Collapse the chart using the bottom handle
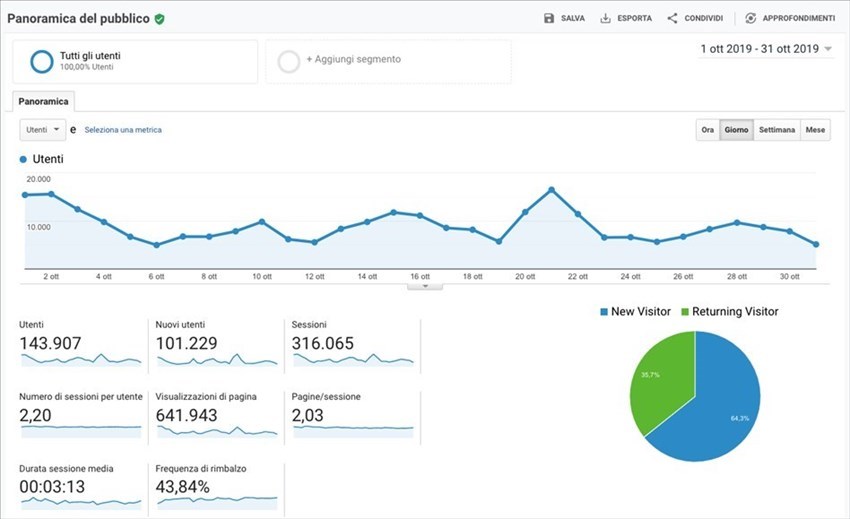Screen dimensions: 850x519 pos(425,285)
